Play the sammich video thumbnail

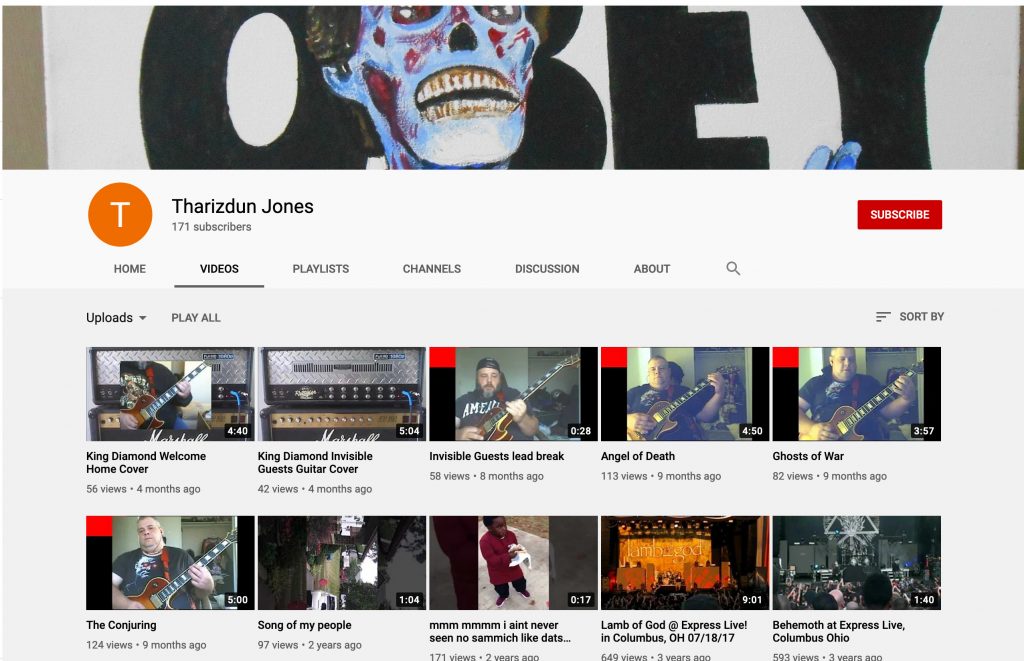click(513, 563)
